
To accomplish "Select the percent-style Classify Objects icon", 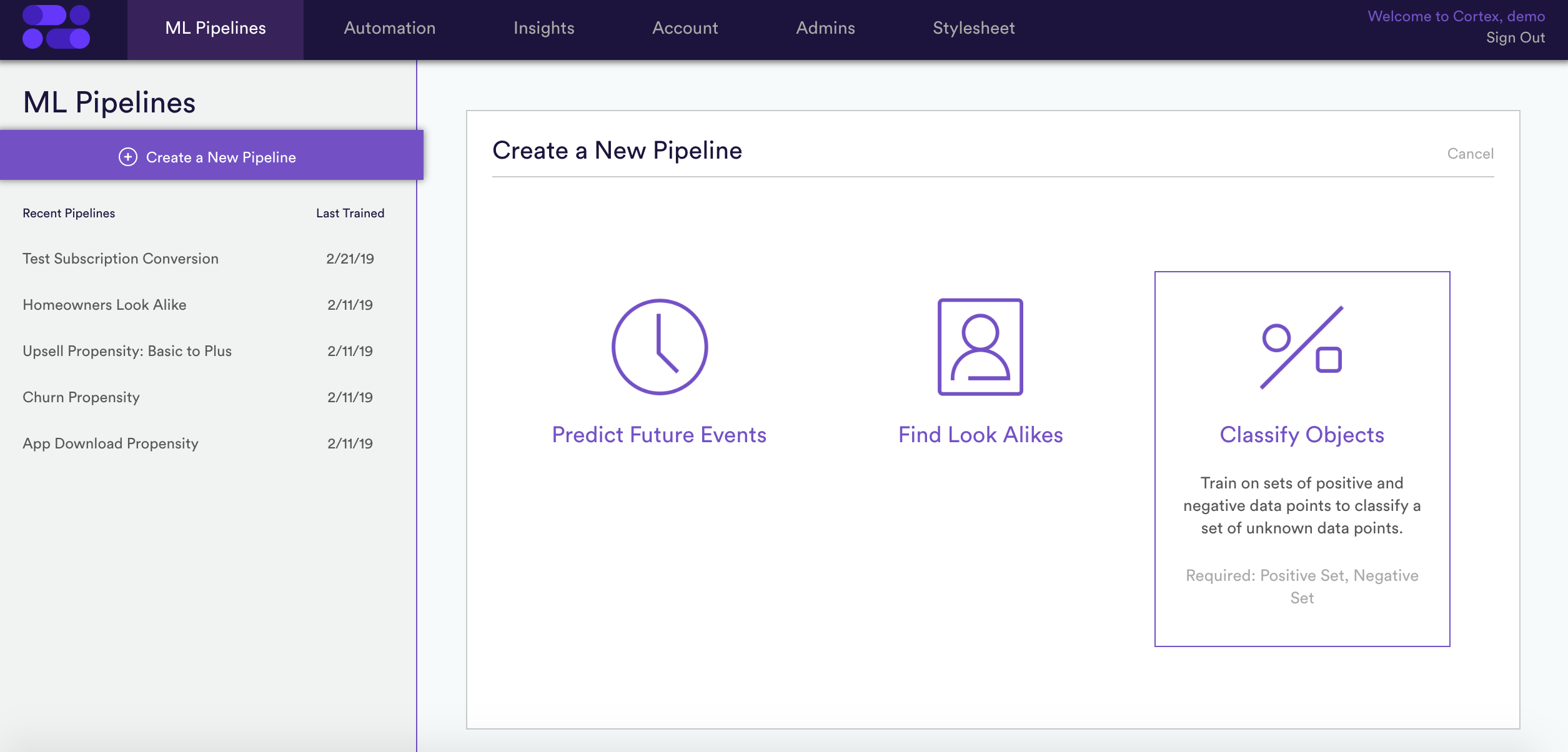I will point(1301,347).
